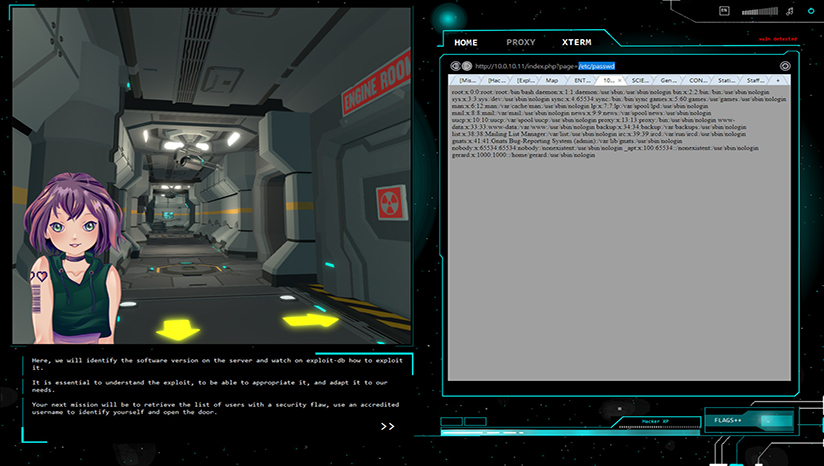
Task: Reload the page with the refresh icon
Action: 785,66
